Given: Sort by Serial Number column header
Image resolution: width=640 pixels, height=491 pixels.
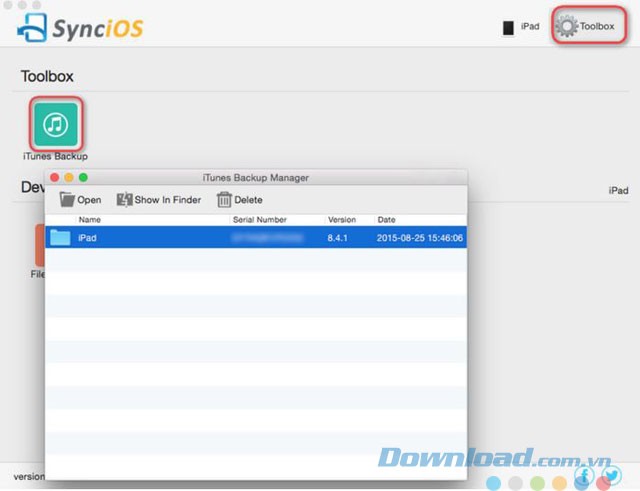Looking at the screenshot, I should point(260,220).
